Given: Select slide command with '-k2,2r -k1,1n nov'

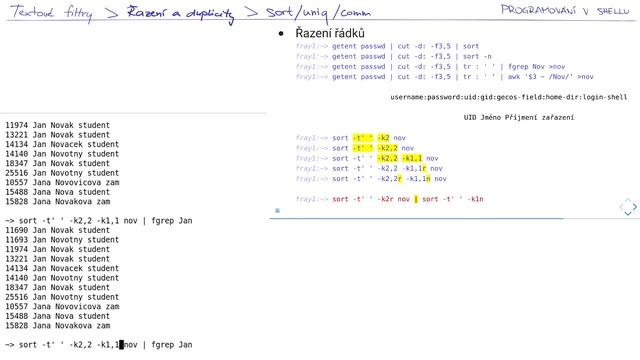Looking at the screenshot, I should [389, 179].
